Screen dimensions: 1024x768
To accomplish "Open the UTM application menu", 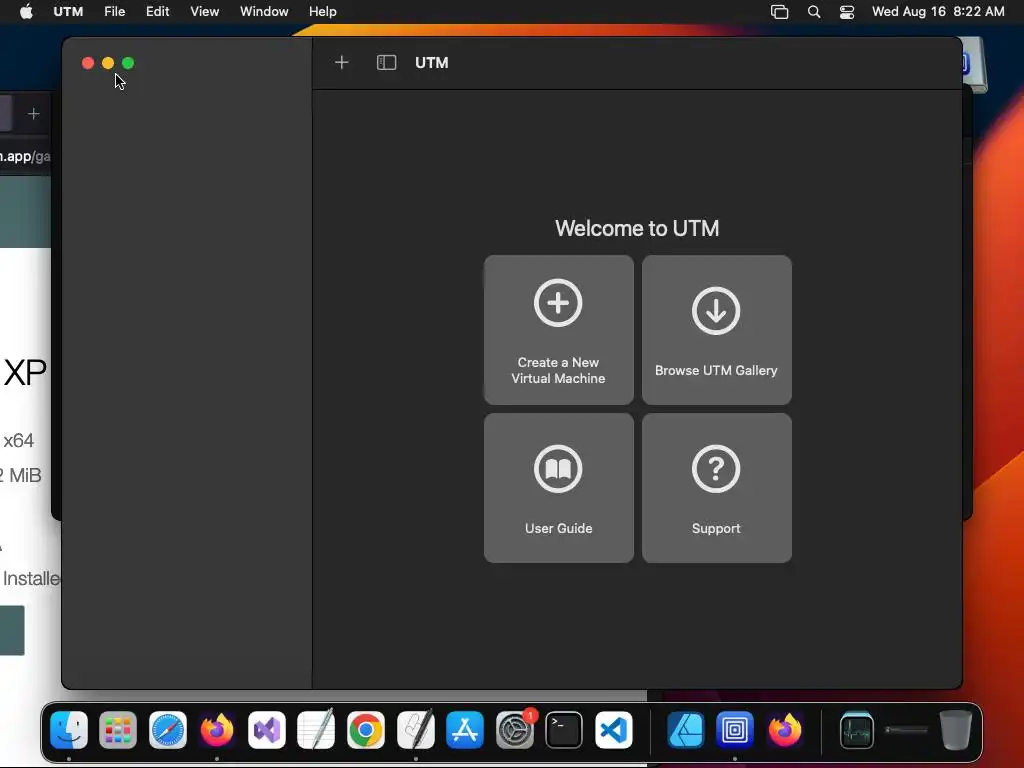I will point(68,12).
